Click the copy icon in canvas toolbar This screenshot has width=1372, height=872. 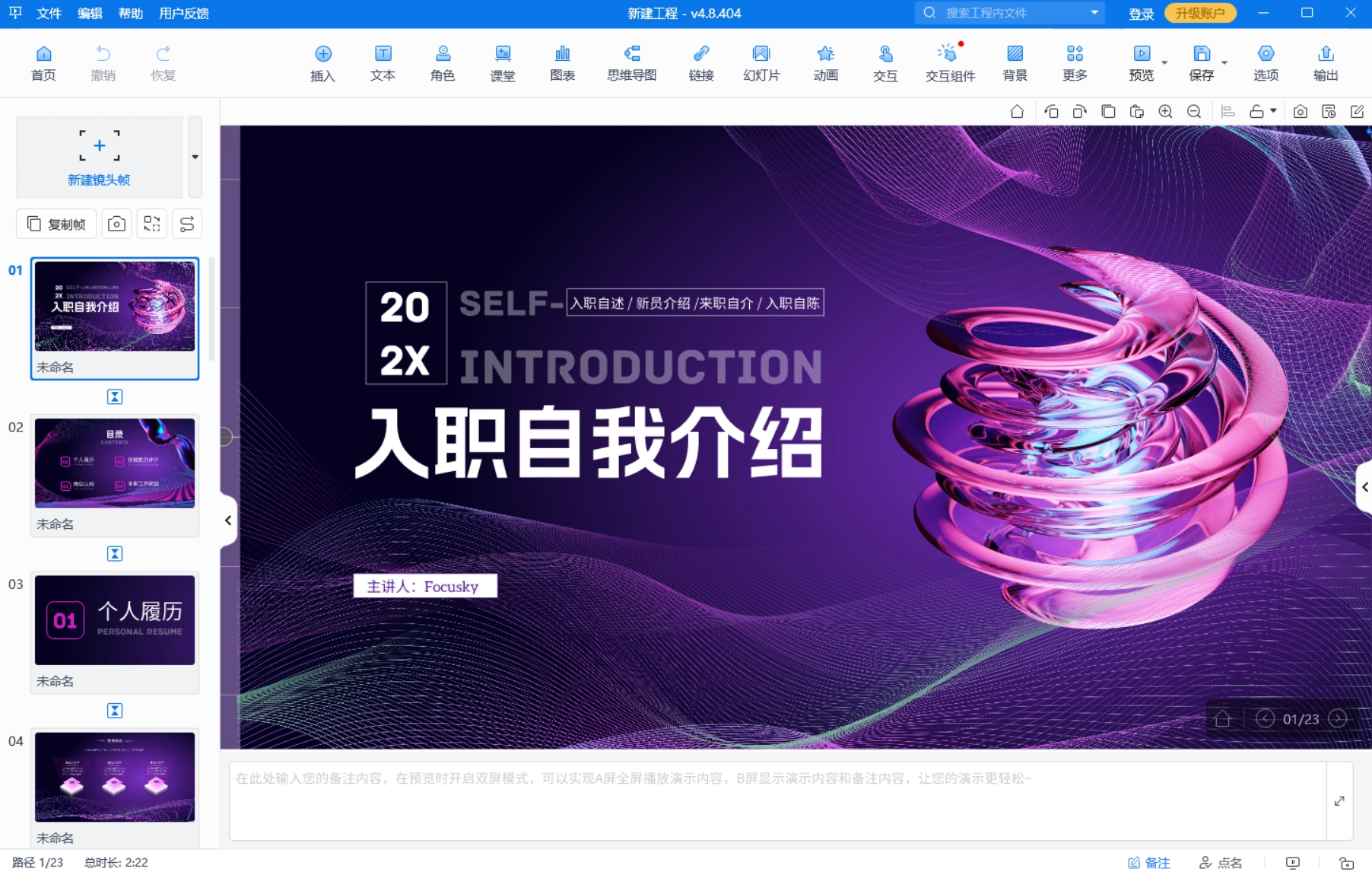1108,112
